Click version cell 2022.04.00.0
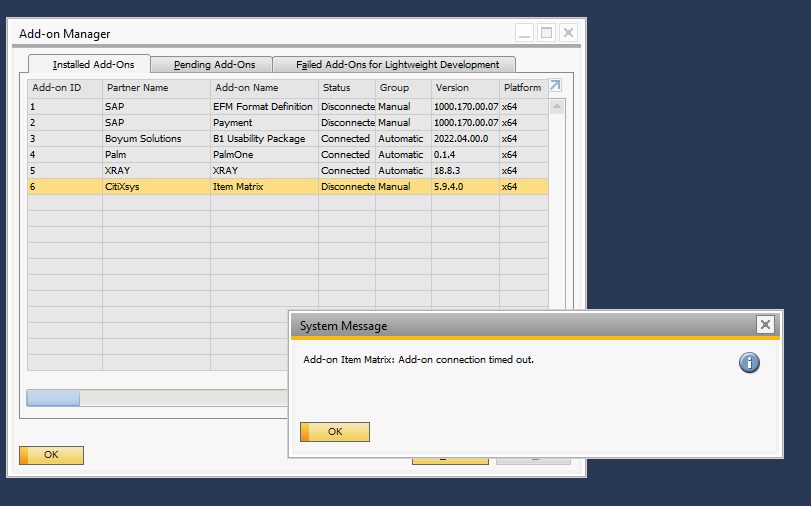811x506 pixels. [465, 139]
